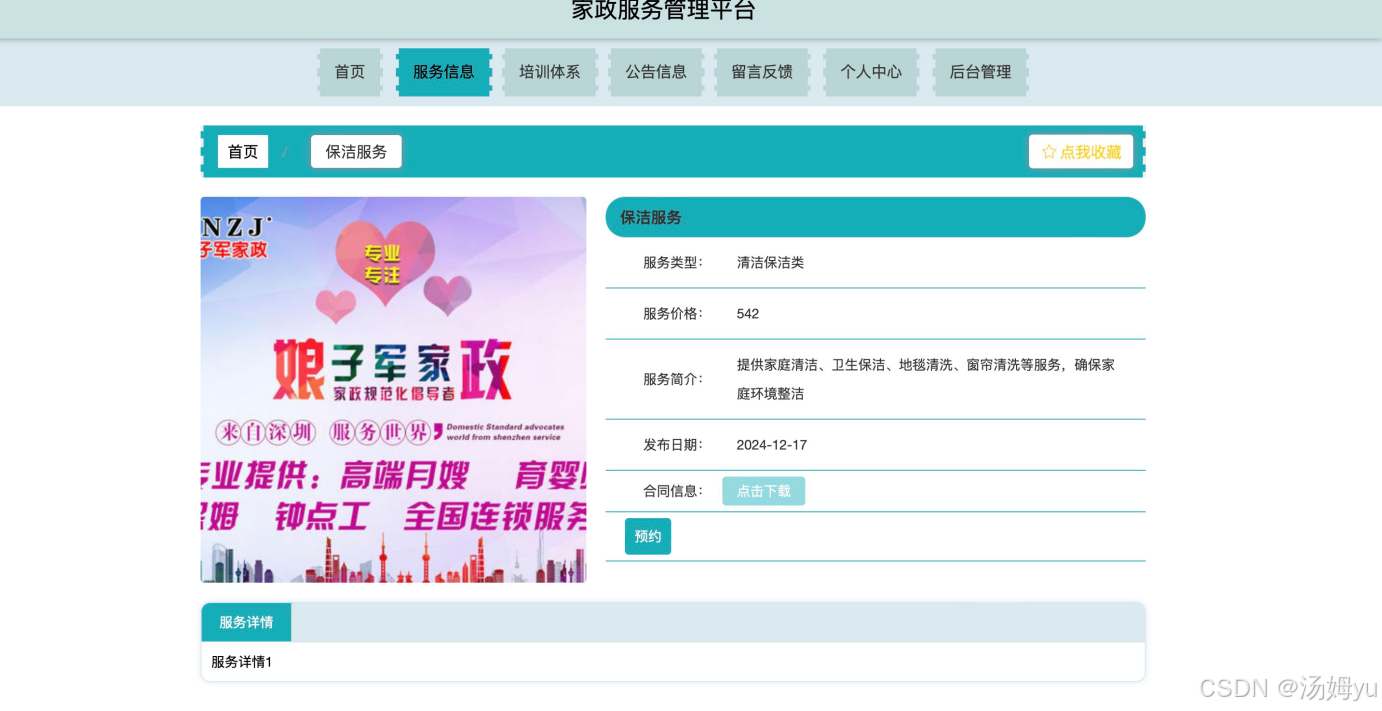1382x711 pixels.
Task: Select the 服务信息 navigation tab
Action: tap(444, 72)
